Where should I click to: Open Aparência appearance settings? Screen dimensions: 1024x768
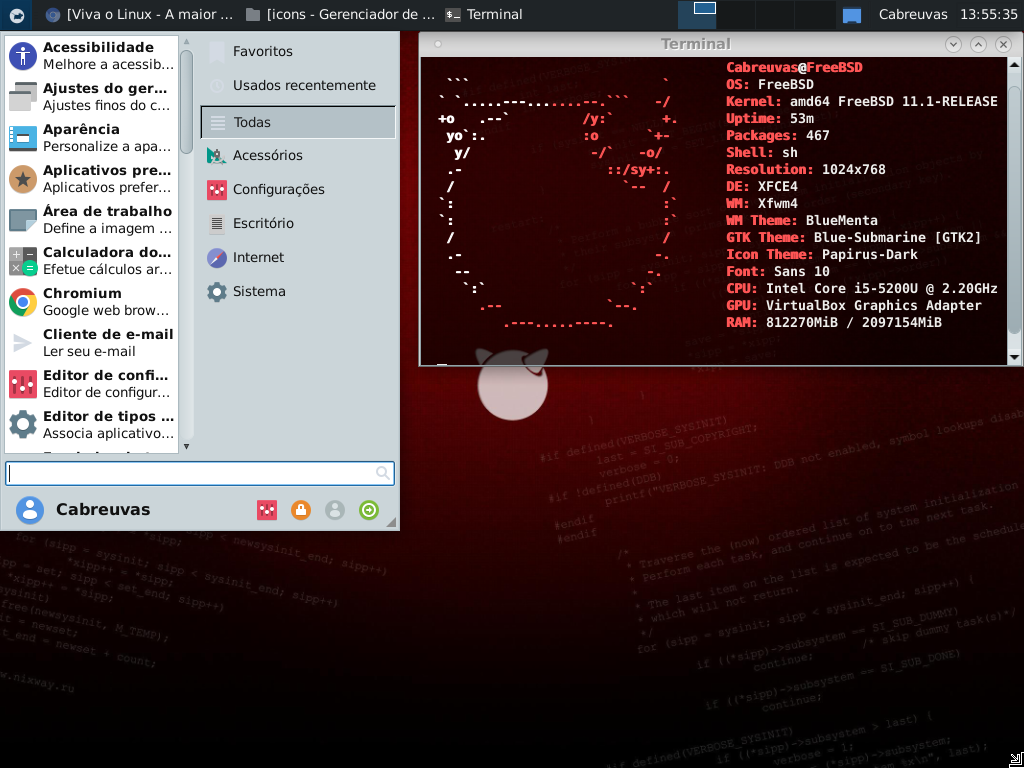click(91, 138)
